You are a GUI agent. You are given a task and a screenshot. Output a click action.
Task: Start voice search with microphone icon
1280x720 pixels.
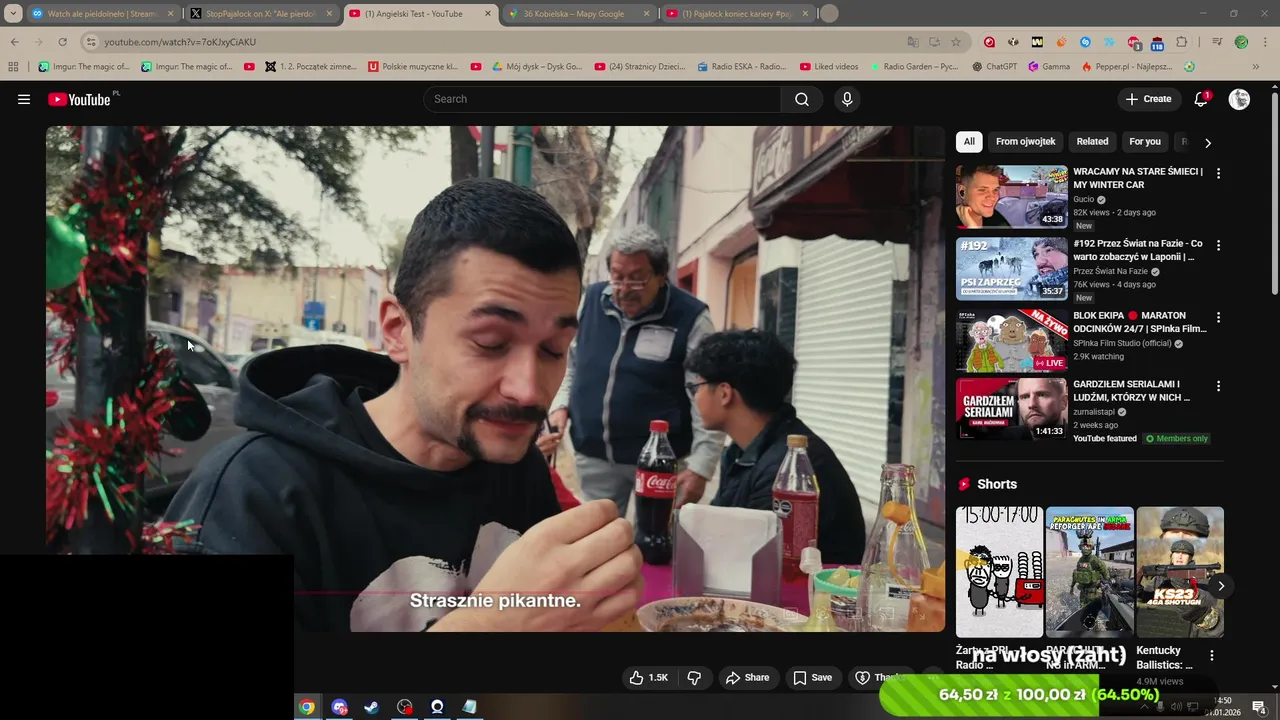coord(847,99)
